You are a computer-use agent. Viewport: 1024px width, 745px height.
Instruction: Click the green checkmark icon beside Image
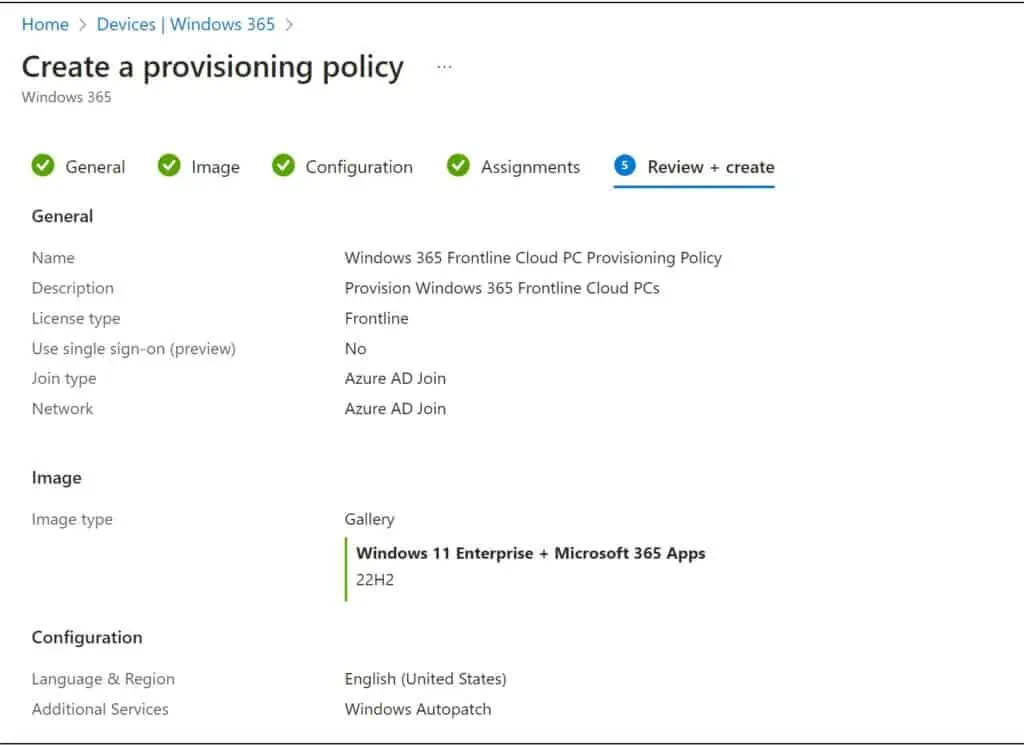pyautogui.click(x=169, y=166)
